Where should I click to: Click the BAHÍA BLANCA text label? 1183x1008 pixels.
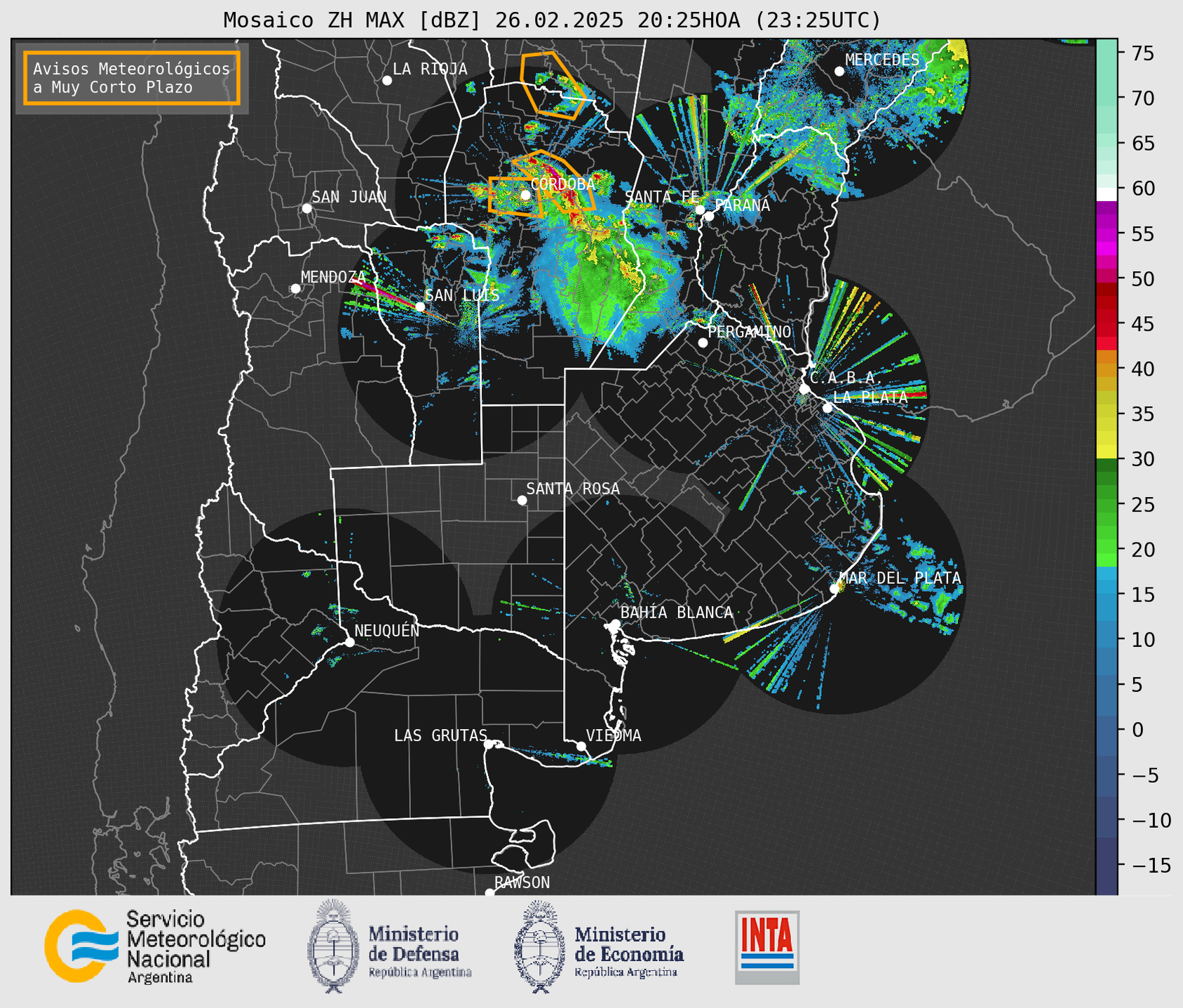coord(677,613)
